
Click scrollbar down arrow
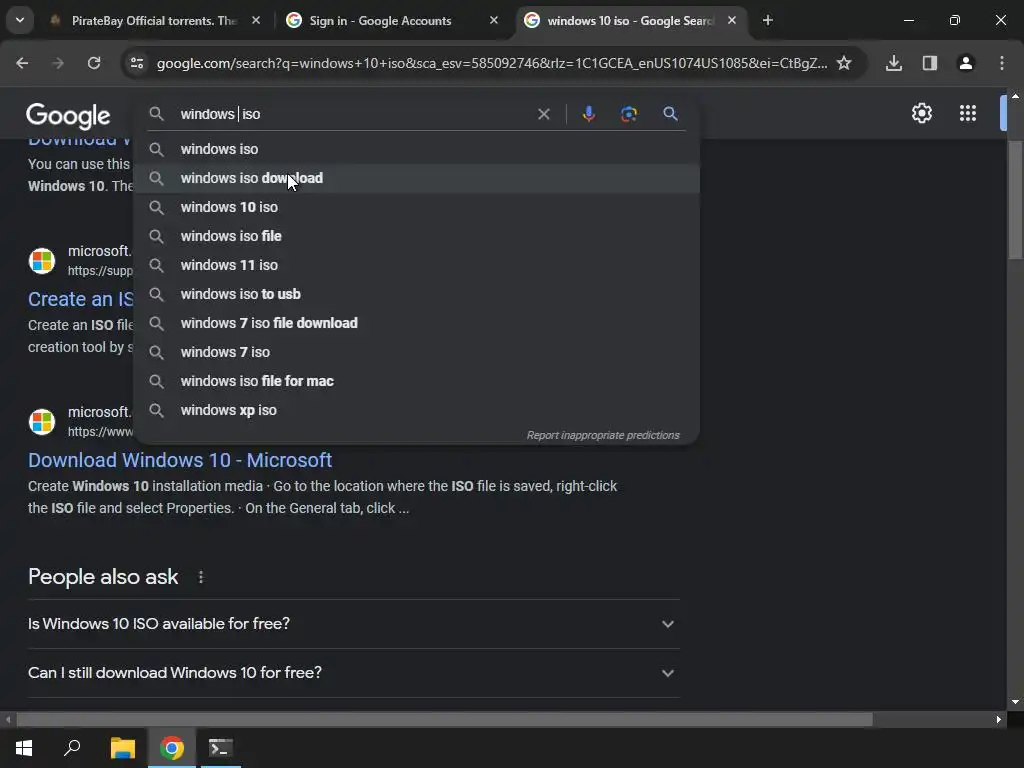(x=1015, y=703)
